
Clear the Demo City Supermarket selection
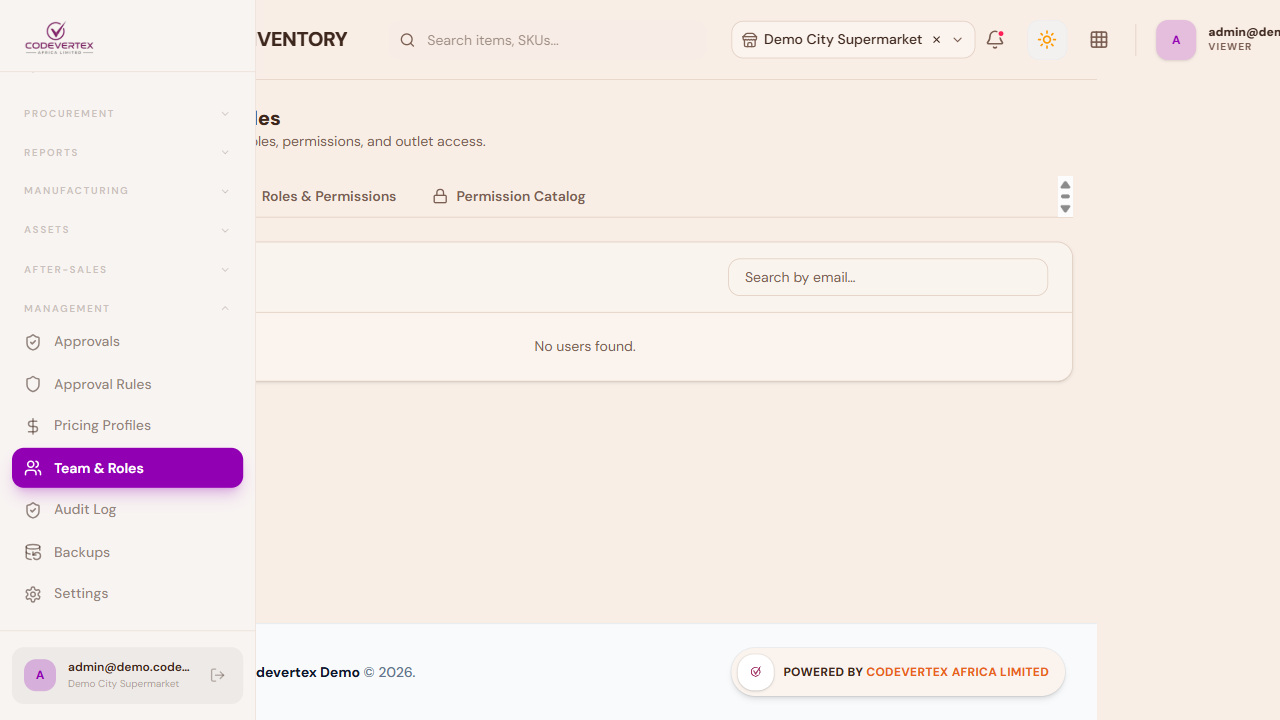click(x=936, y=40)
